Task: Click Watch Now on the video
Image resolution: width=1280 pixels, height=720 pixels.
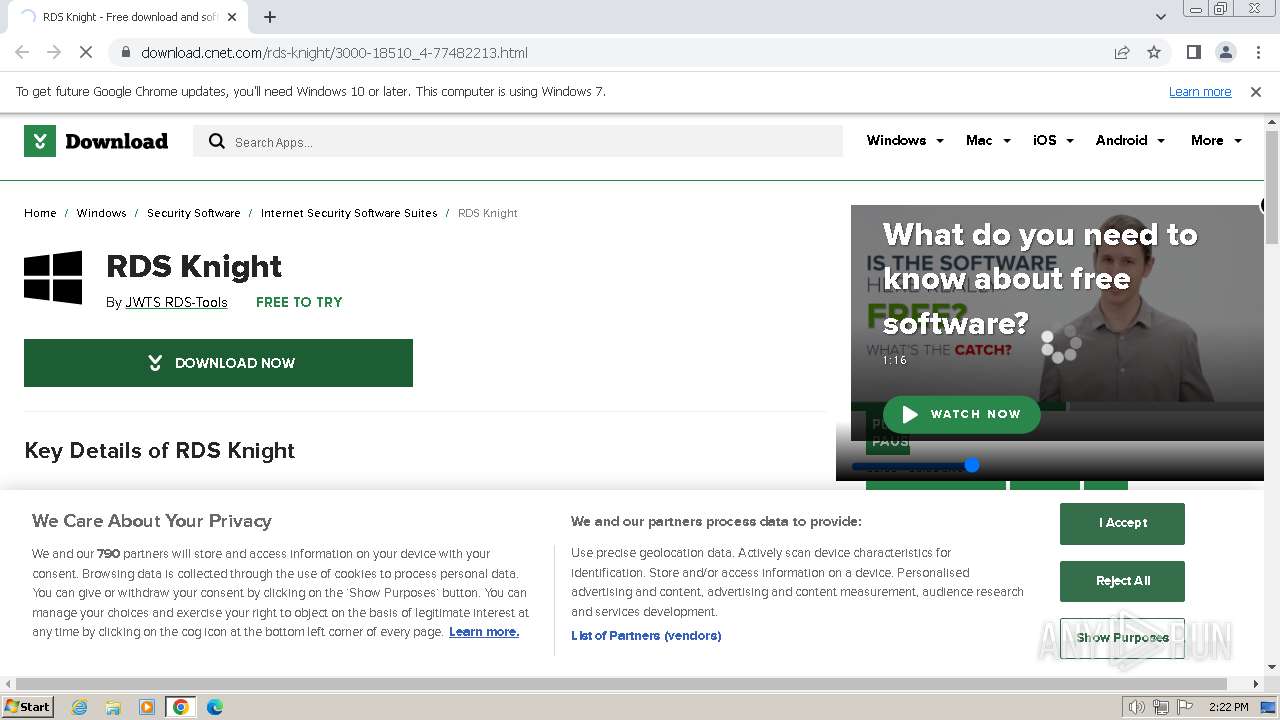Action: [x=961, y=414]
